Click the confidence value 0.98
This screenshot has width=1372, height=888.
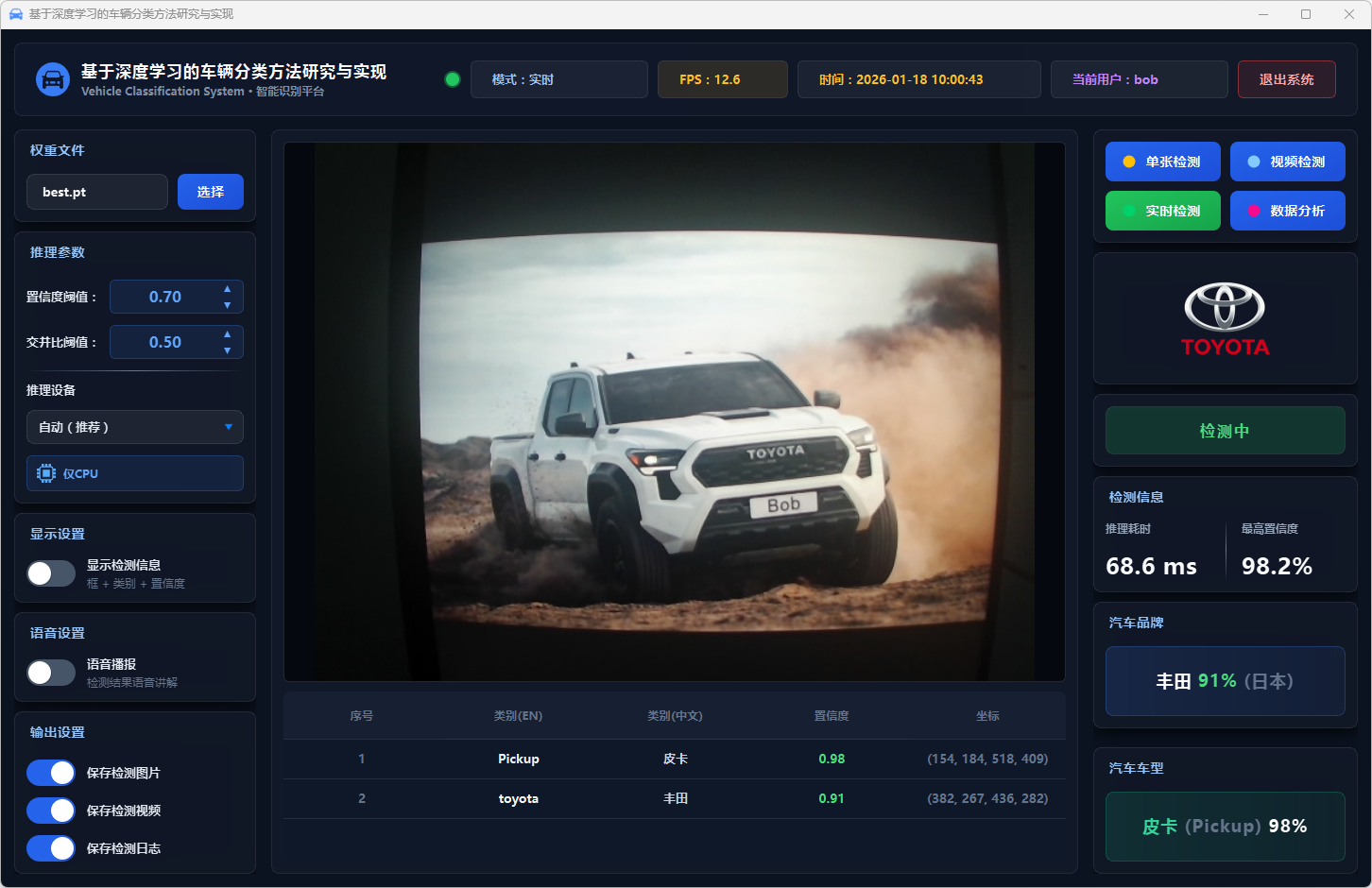coord(832,759)
